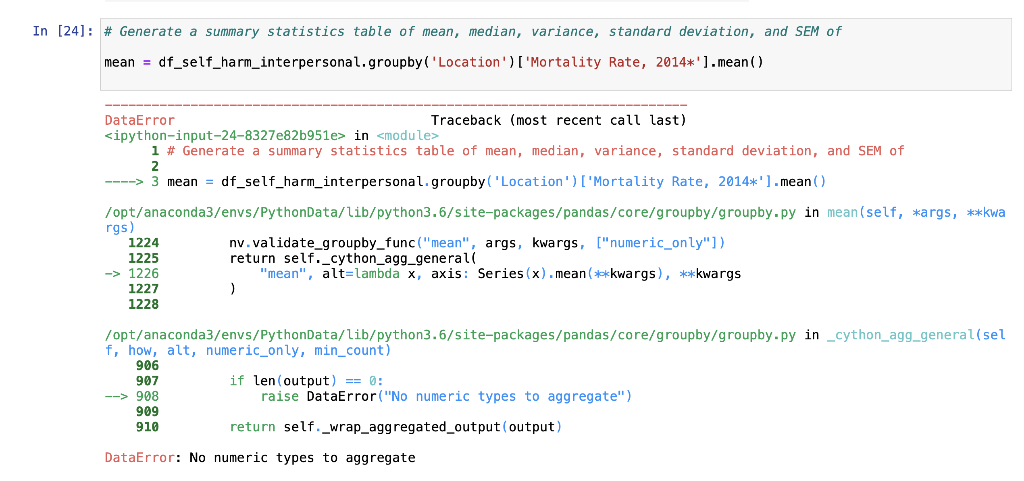Viewport: 1024px width, 481px height.
Task: Click line 910 return _wrap_aggregated_output
Action: (x=349, y=427)
